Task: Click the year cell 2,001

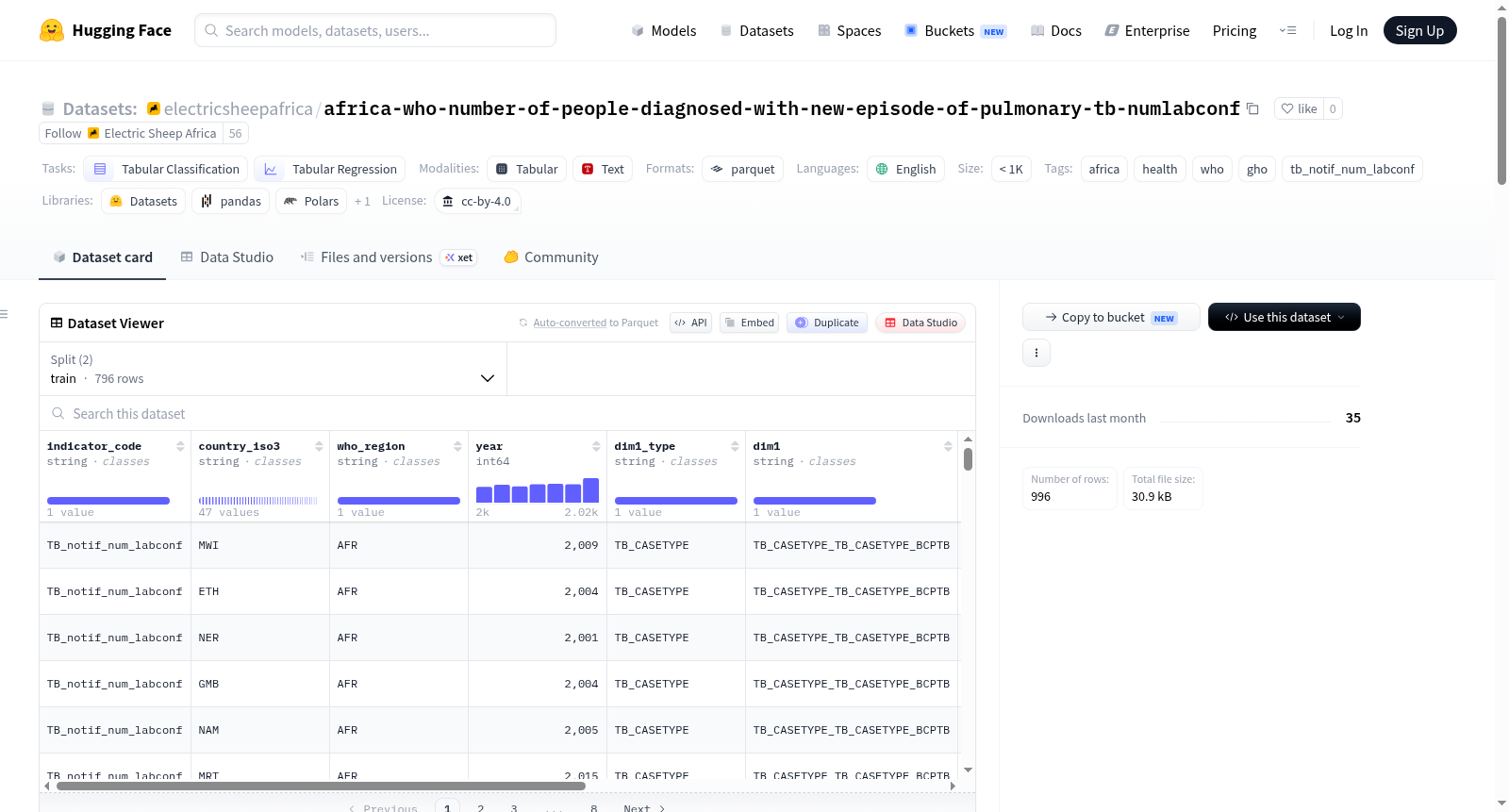Action: click(538, 638)
